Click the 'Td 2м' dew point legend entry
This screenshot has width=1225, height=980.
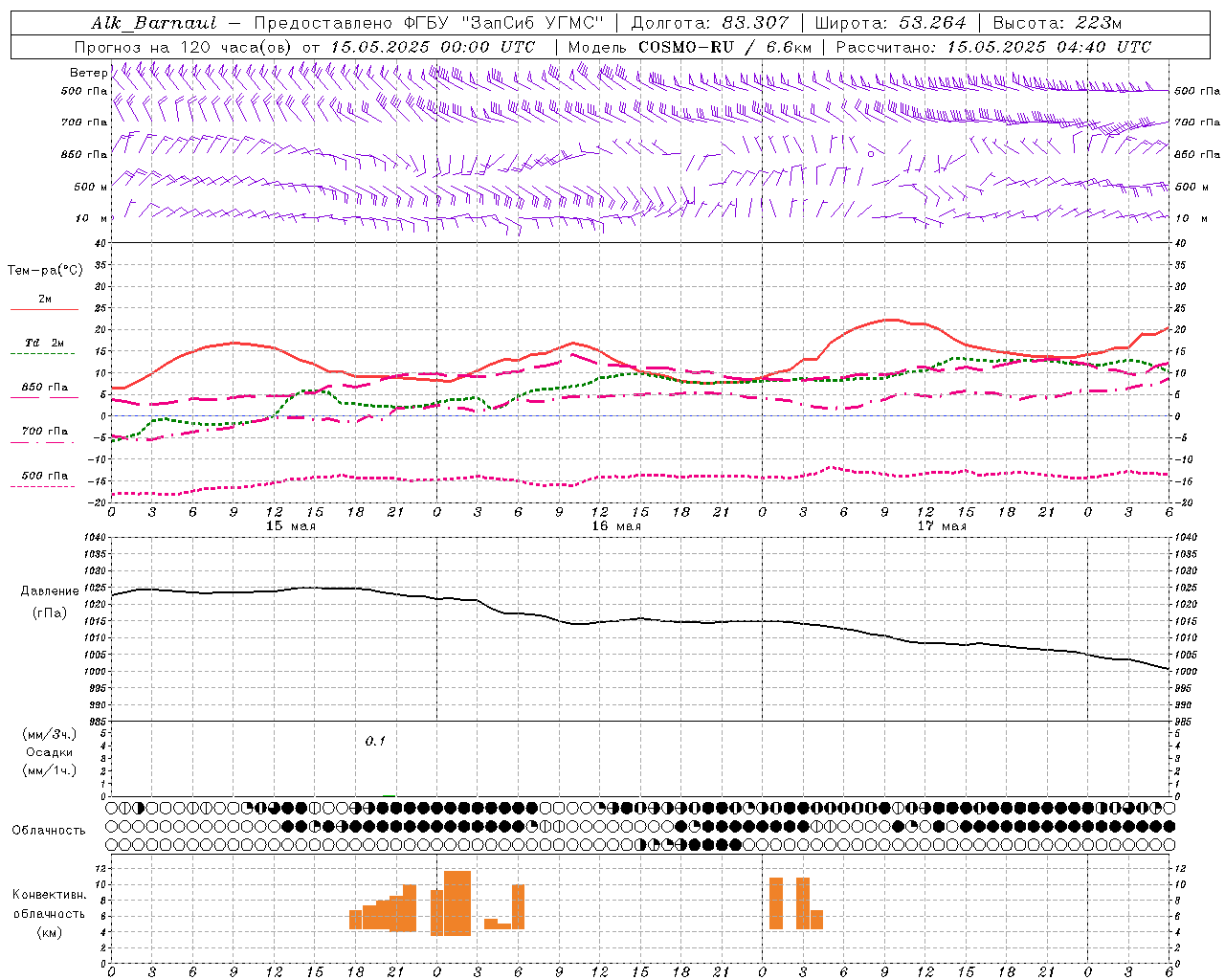[45, 343]
